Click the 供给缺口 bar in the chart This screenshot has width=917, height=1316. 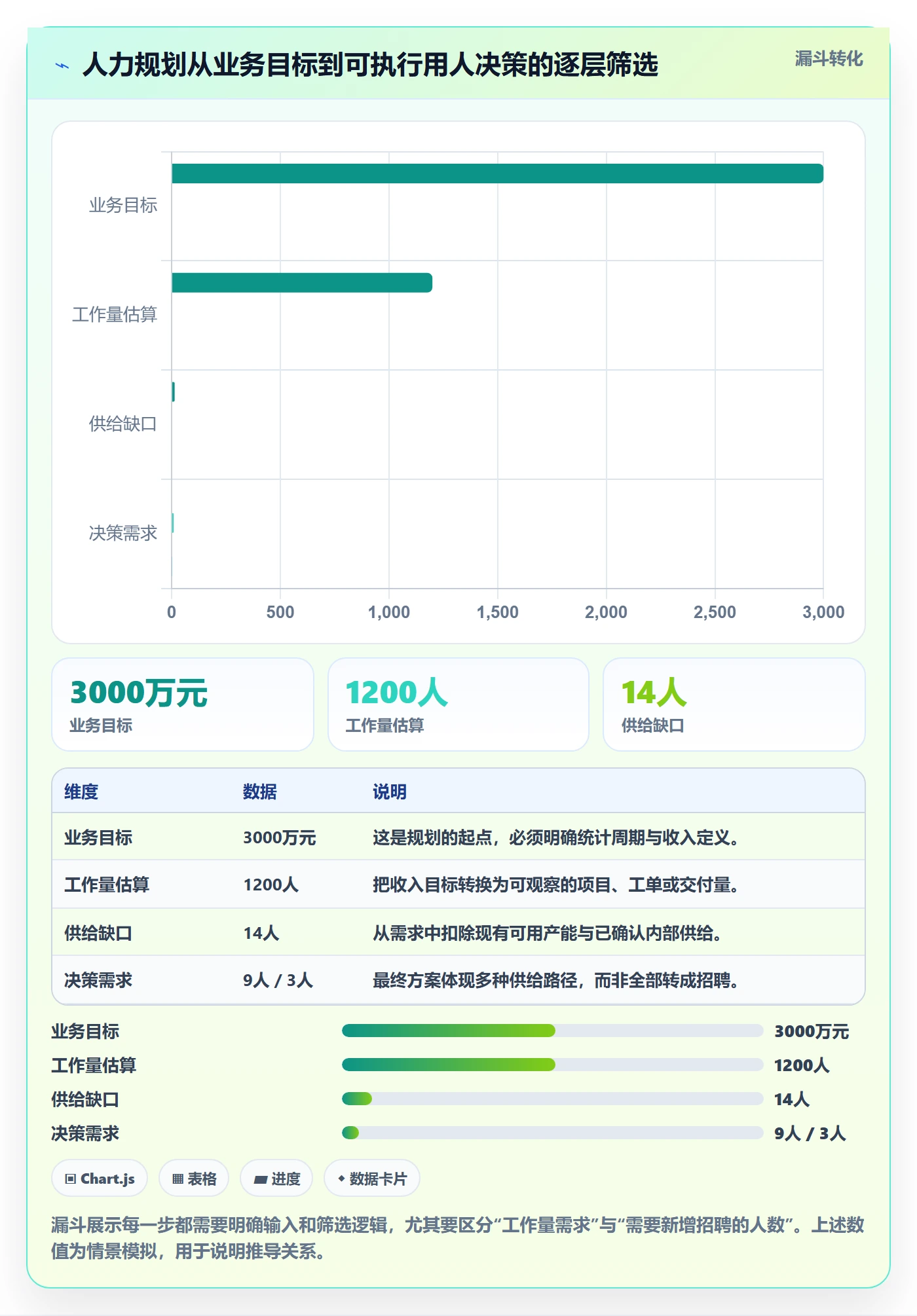tap(173, 392)
